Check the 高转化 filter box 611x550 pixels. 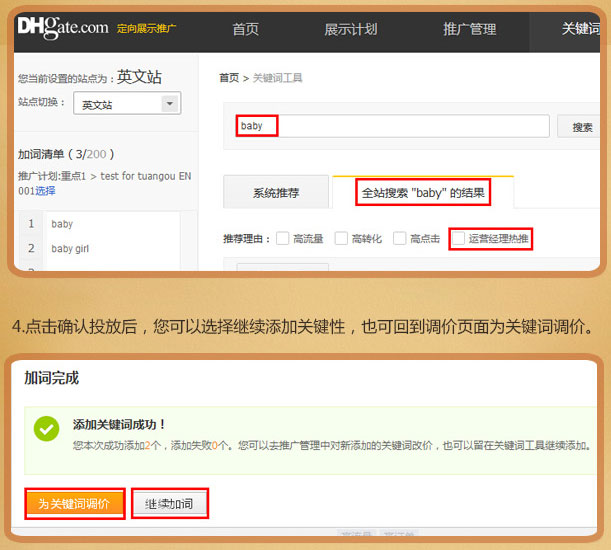tap(341, 238)
